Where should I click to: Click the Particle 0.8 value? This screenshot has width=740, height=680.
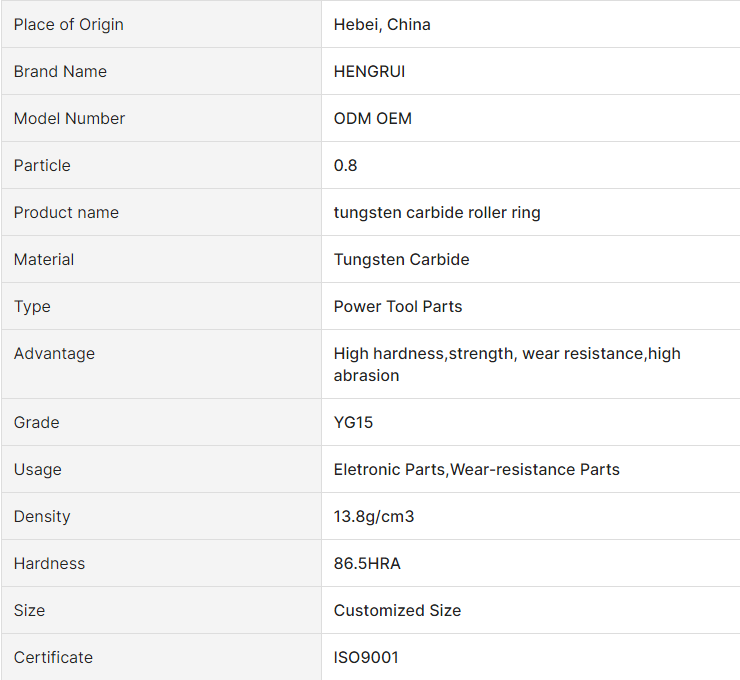tap(345, 166)
